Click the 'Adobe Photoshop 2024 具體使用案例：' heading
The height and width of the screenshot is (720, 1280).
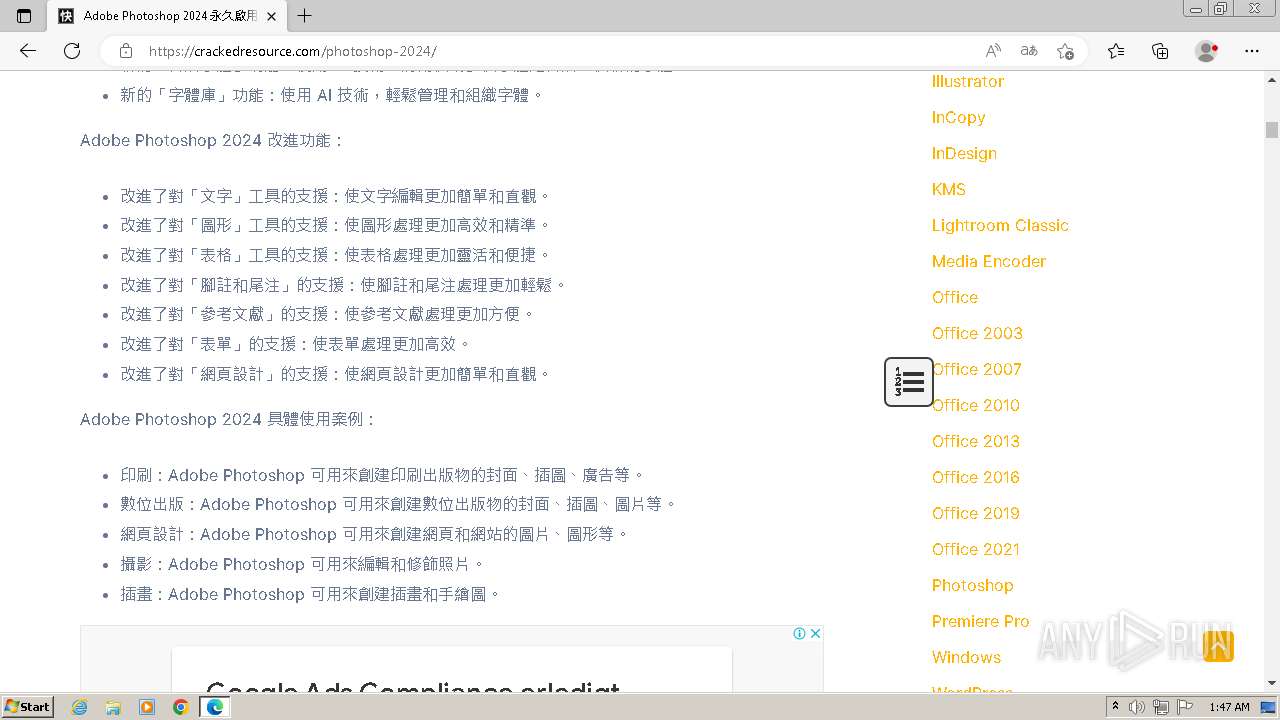227,419
